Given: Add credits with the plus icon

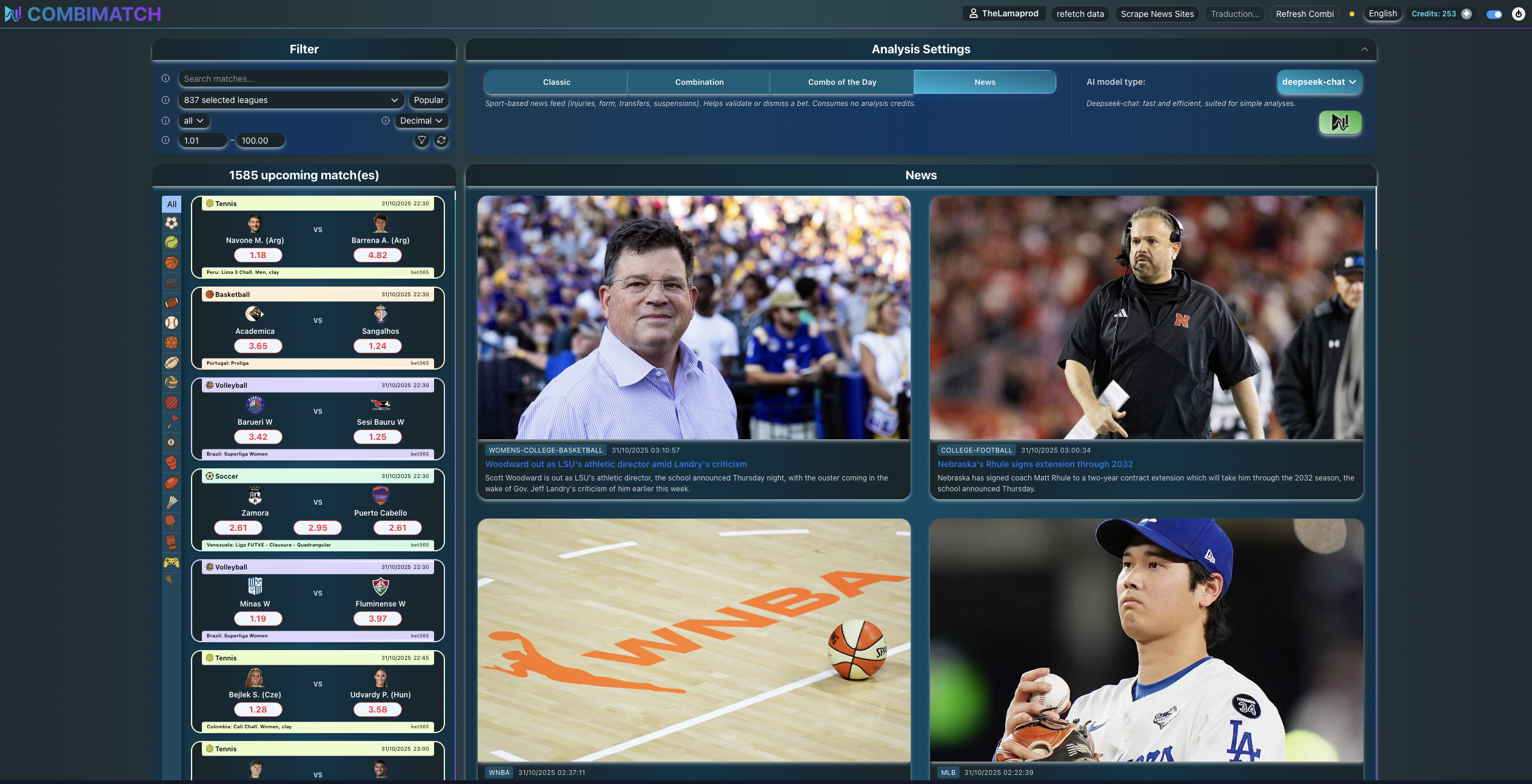Looking at the screenshot, I should 1467,14.
